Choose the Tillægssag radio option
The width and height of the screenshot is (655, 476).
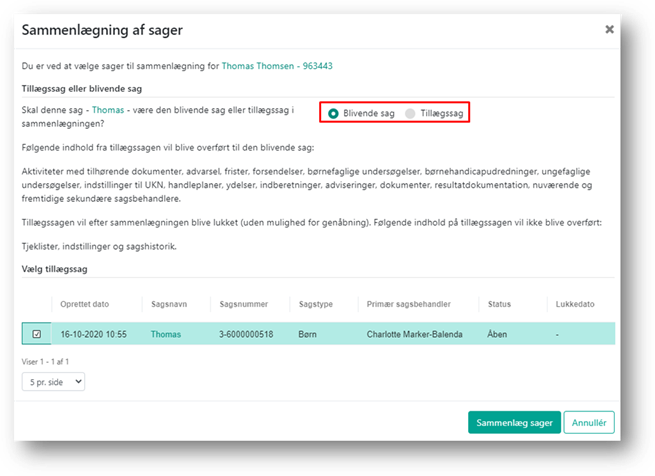[x=410, y=114]
